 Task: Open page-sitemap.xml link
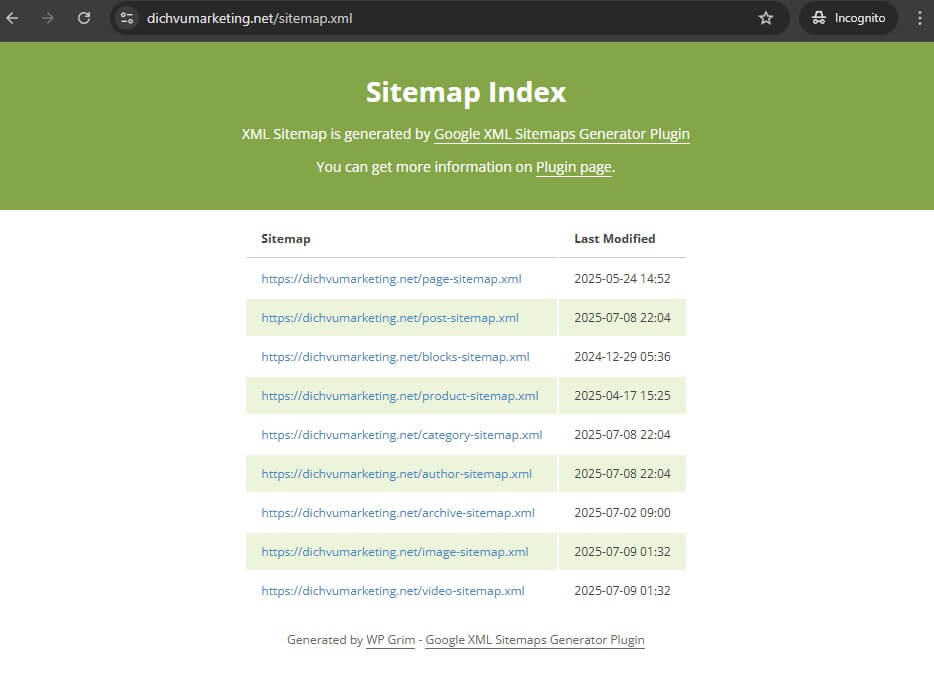click(391, 279)
